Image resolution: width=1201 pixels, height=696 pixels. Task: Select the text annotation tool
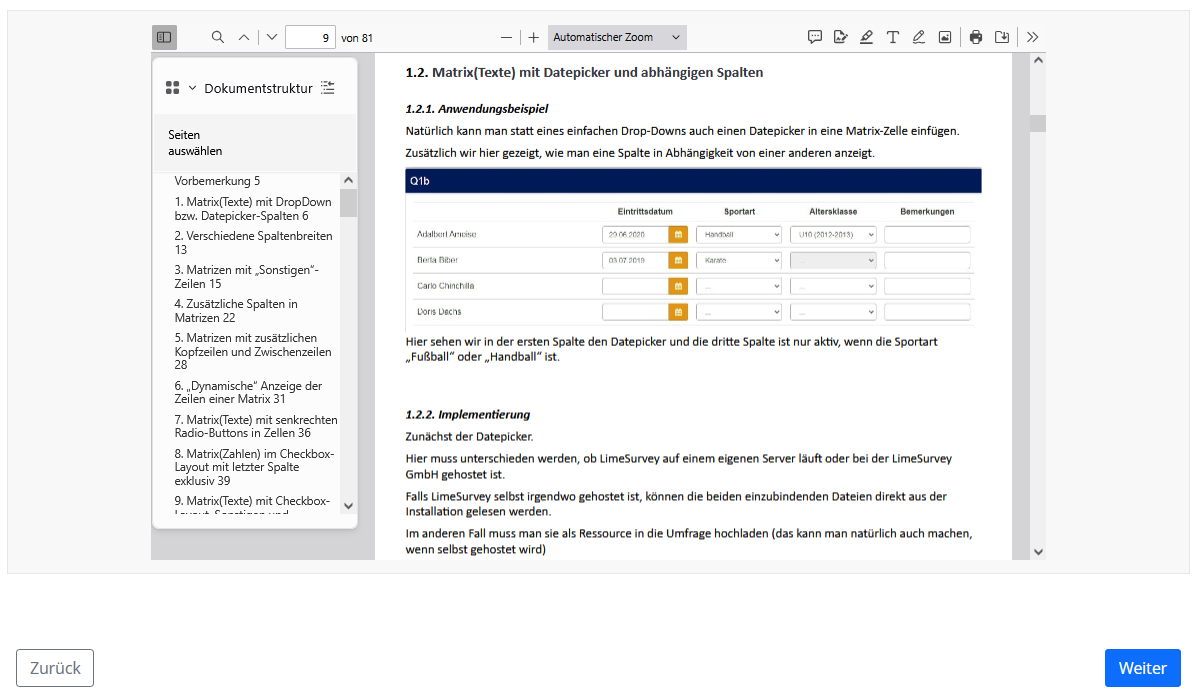(892, 37)
